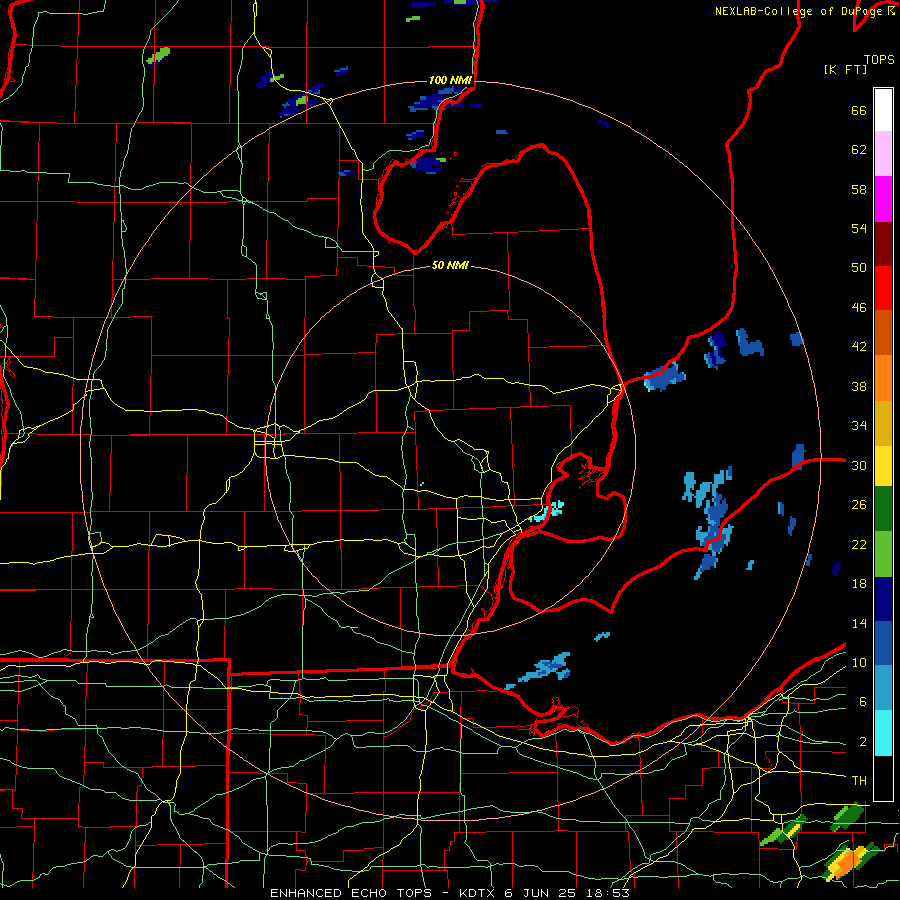
Task: Click the legend value "58"
Action: (859, 189)
